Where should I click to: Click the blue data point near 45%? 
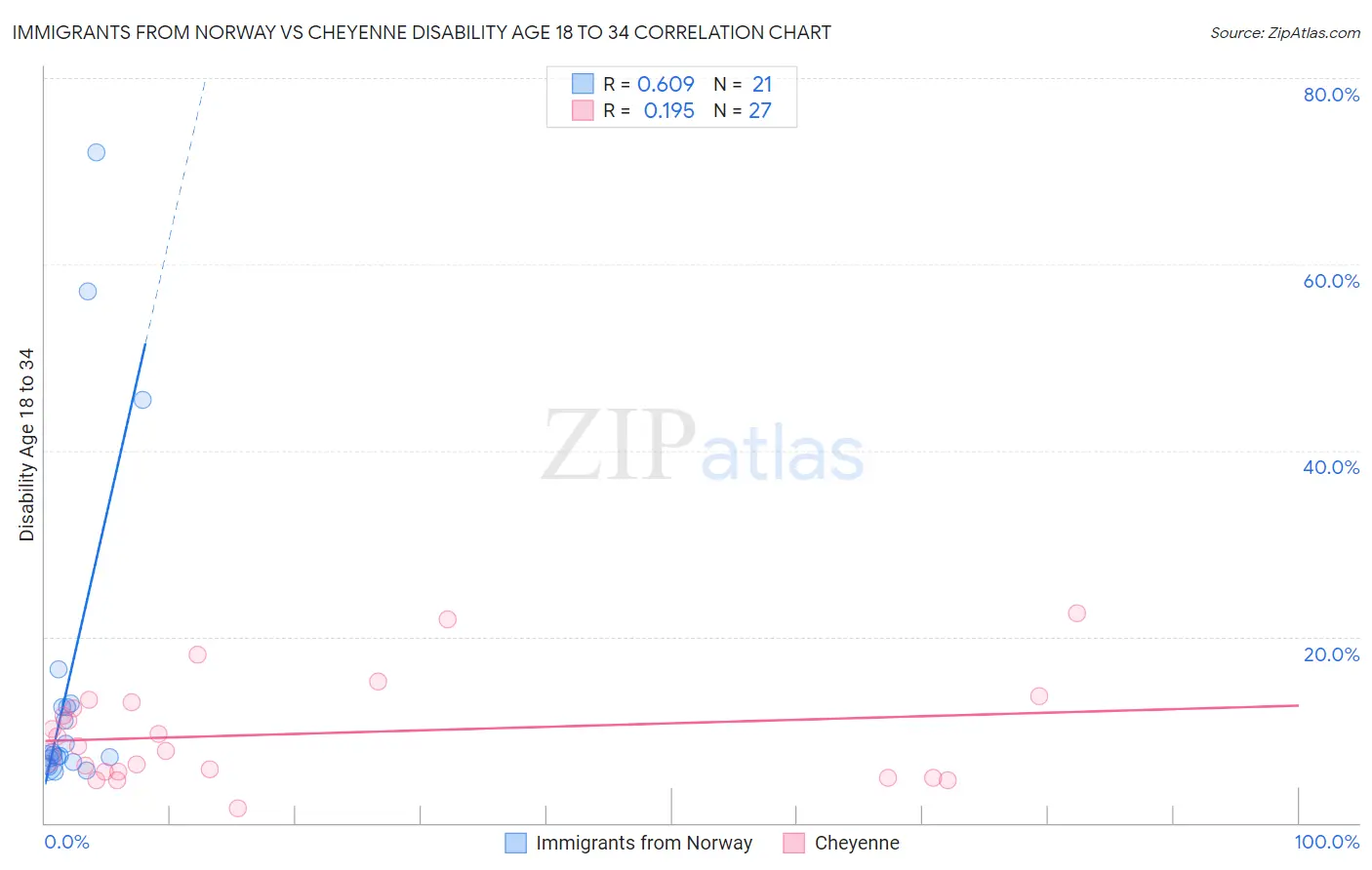(x=142, y=400)
